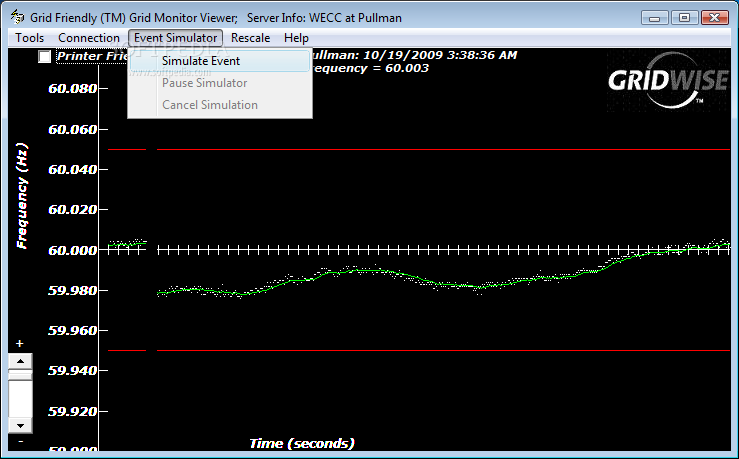
Task: Maximize the Grid Monitor Viewer window
Action: pos(684,18)
